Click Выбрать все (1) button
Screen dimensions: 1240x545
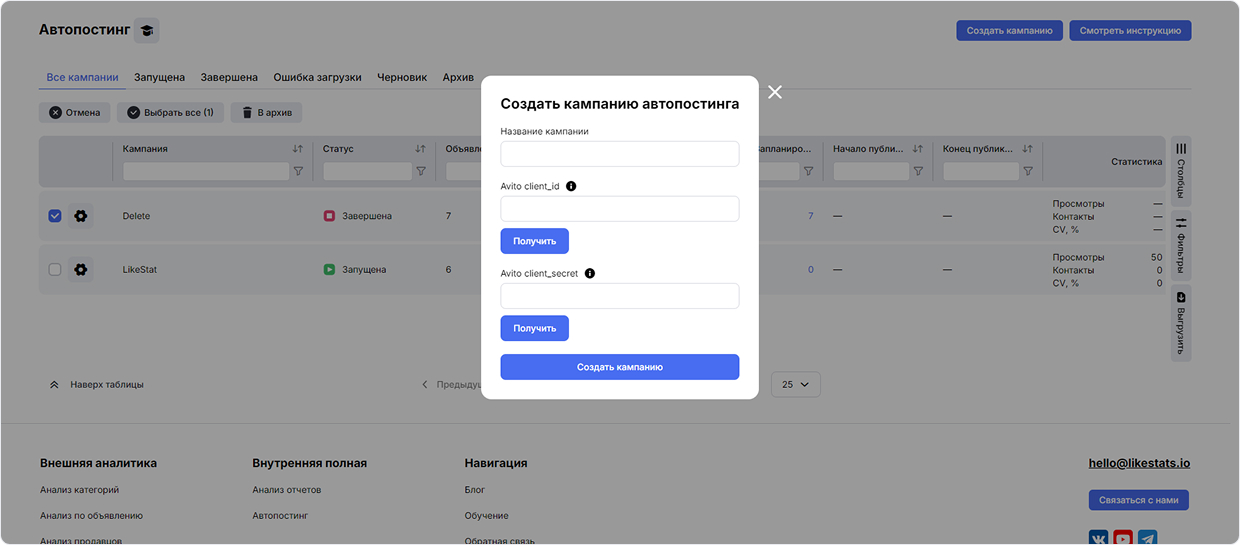[x=170, y=113]
